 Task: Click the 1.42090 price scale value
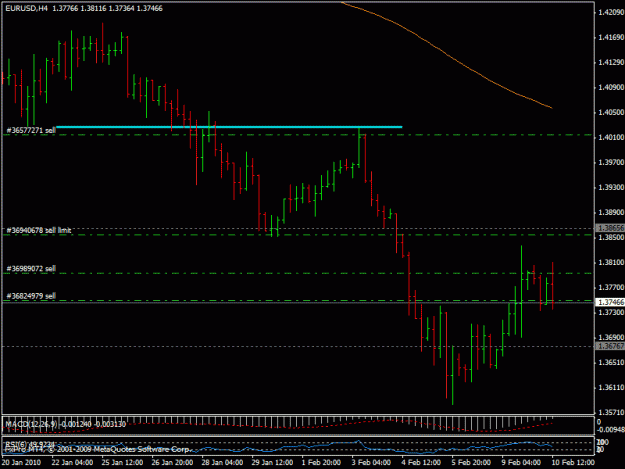tap(611, 12)
